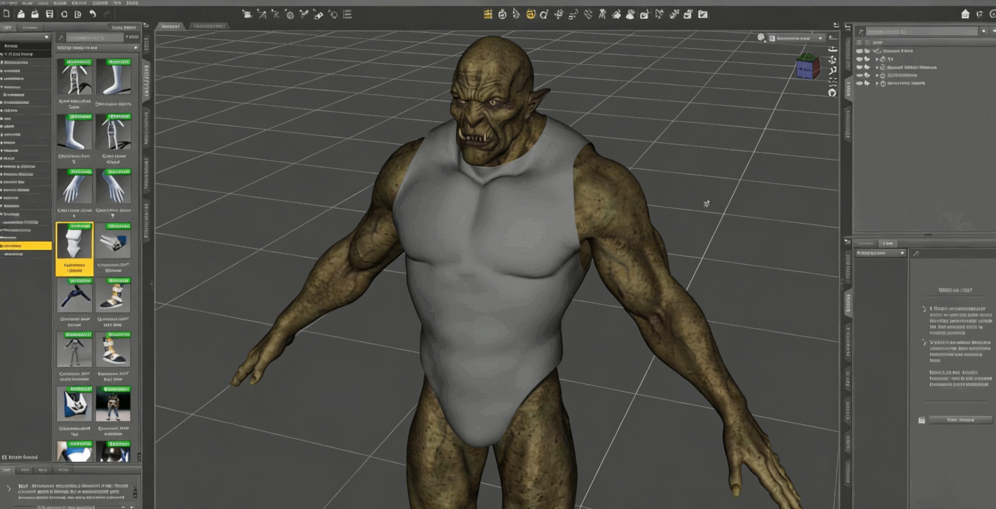Expand the third item in Scene tree

877,67
